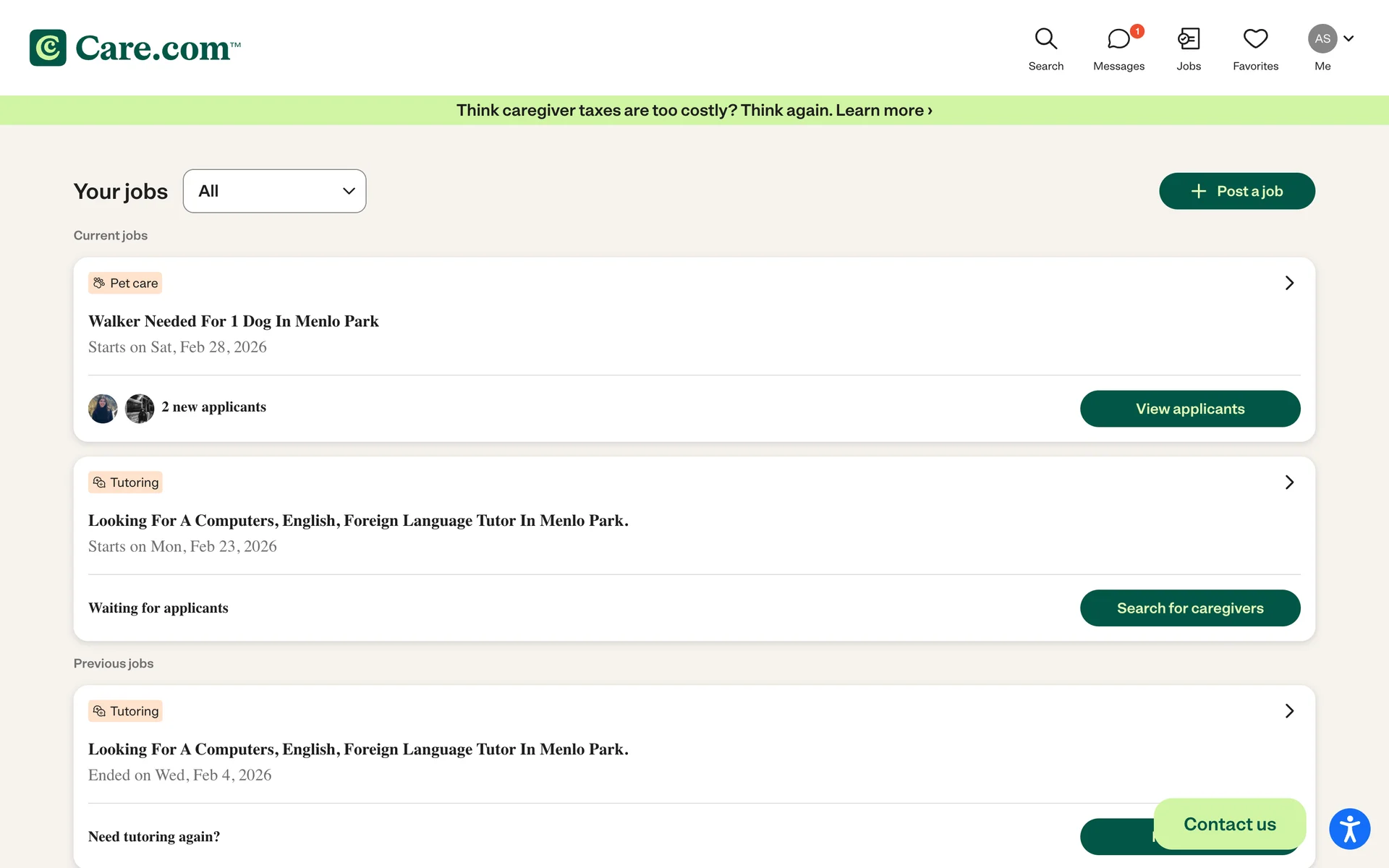The height and width of the screenshot is (868, 1389).
Task: Click the AS profile avatar
Action: (x=1322, y=39)
